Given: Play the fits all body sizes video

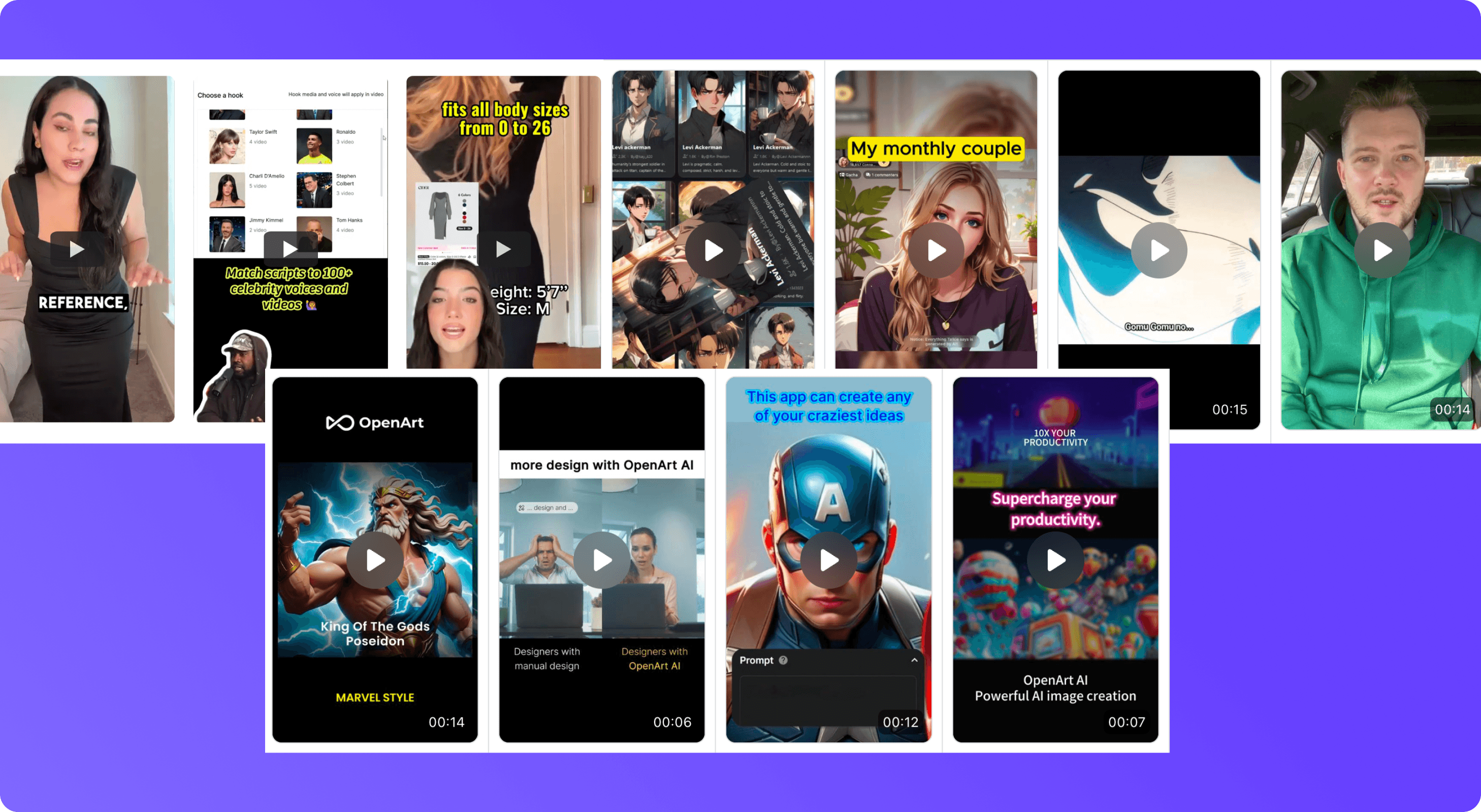Looking at the screenshot, I should (500, 248).
